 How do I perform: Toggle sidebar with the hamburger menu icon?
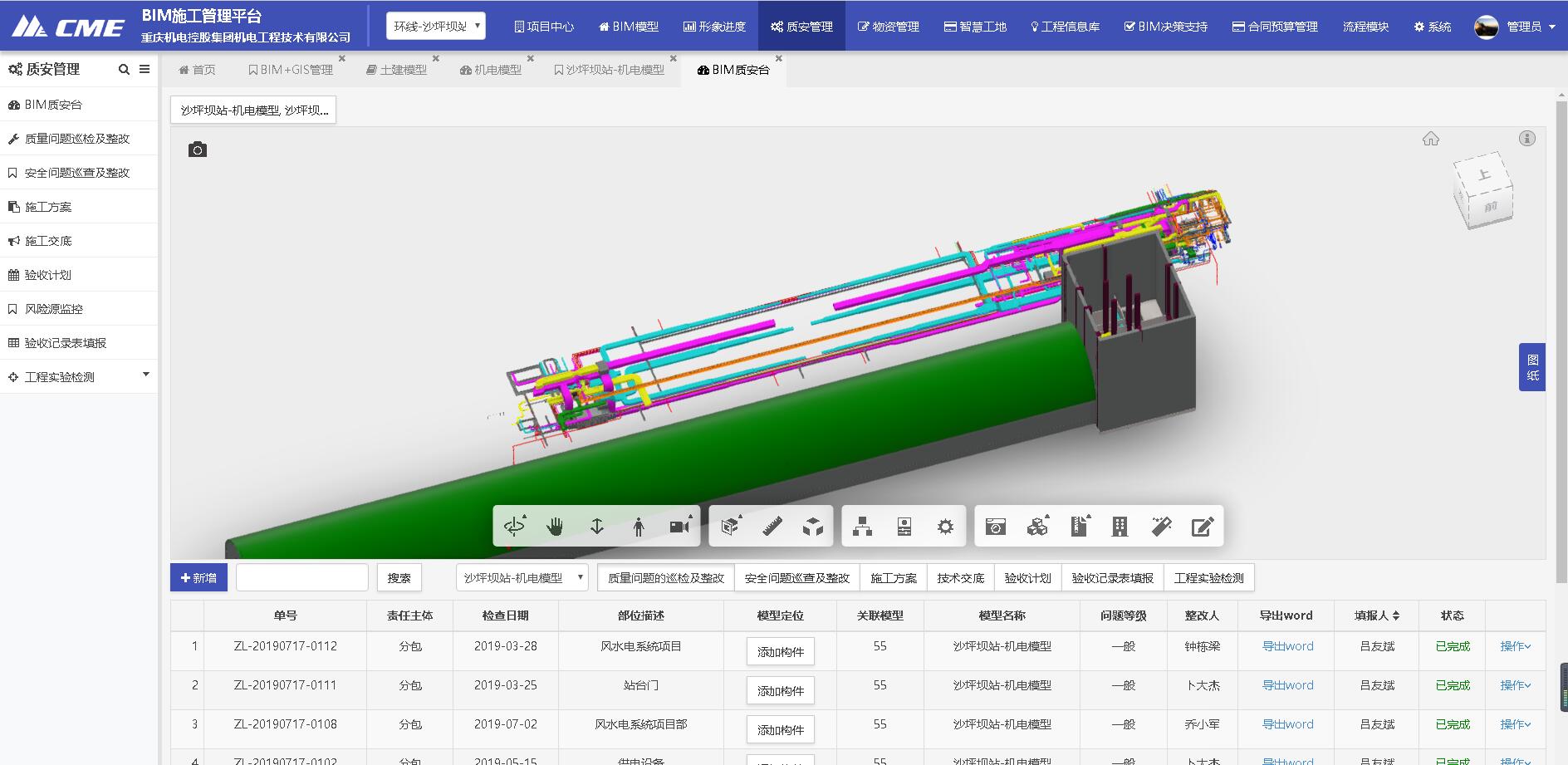[x=145, y=69]
